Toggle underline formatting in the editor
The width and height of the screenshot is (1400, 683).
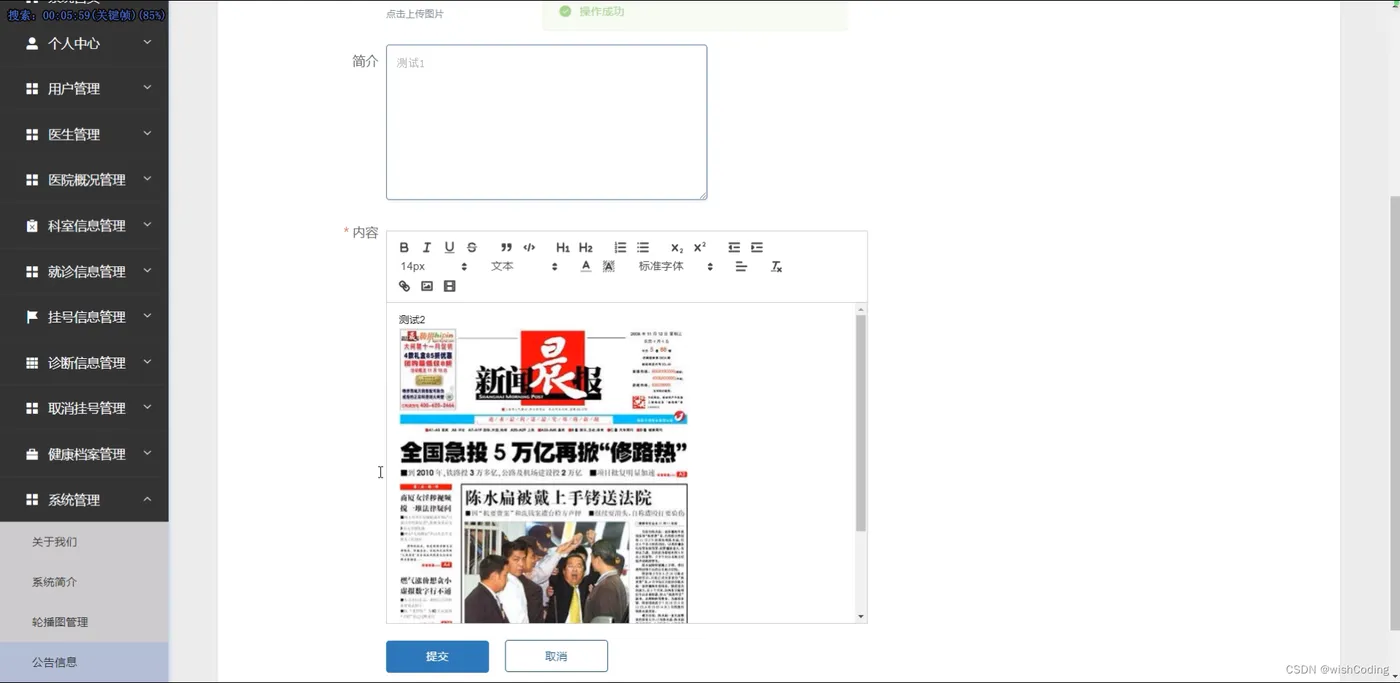click(449, 247)
